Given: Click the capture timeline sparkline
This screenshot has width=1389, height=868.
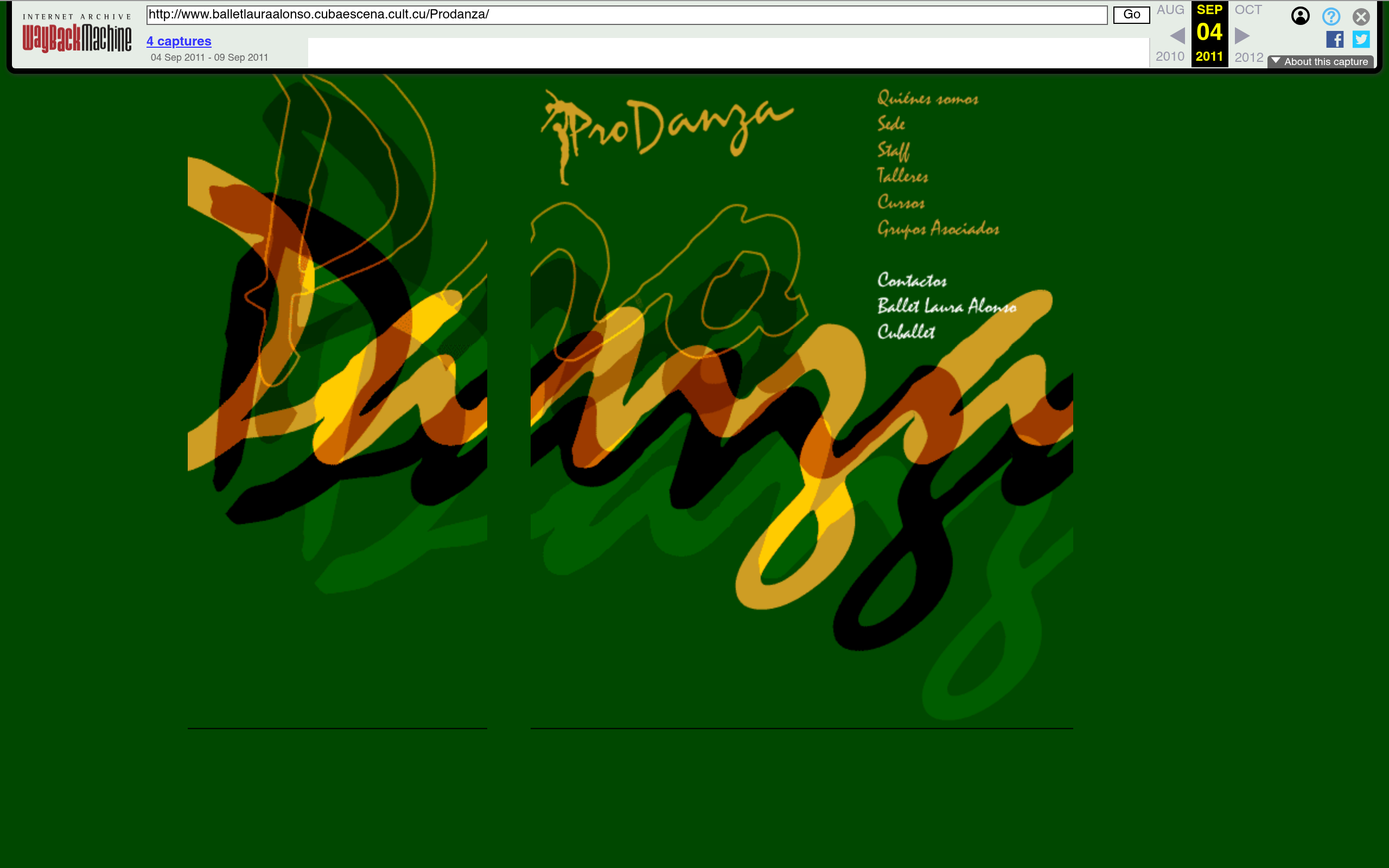Looking at the screenshot, I should tap(728, 53).
